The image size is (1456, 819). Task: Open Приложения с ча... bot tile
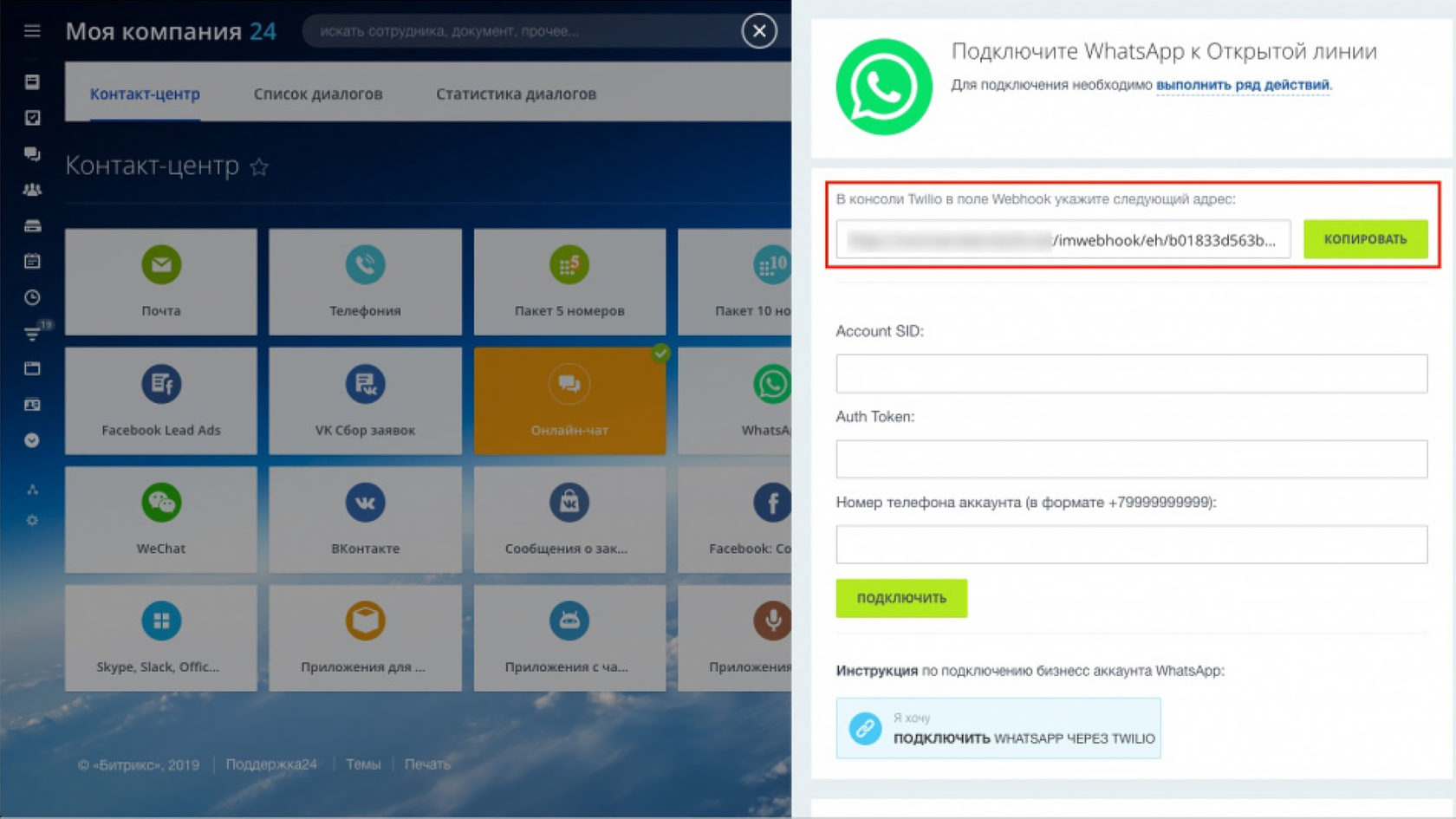click(x=569, y=638)
